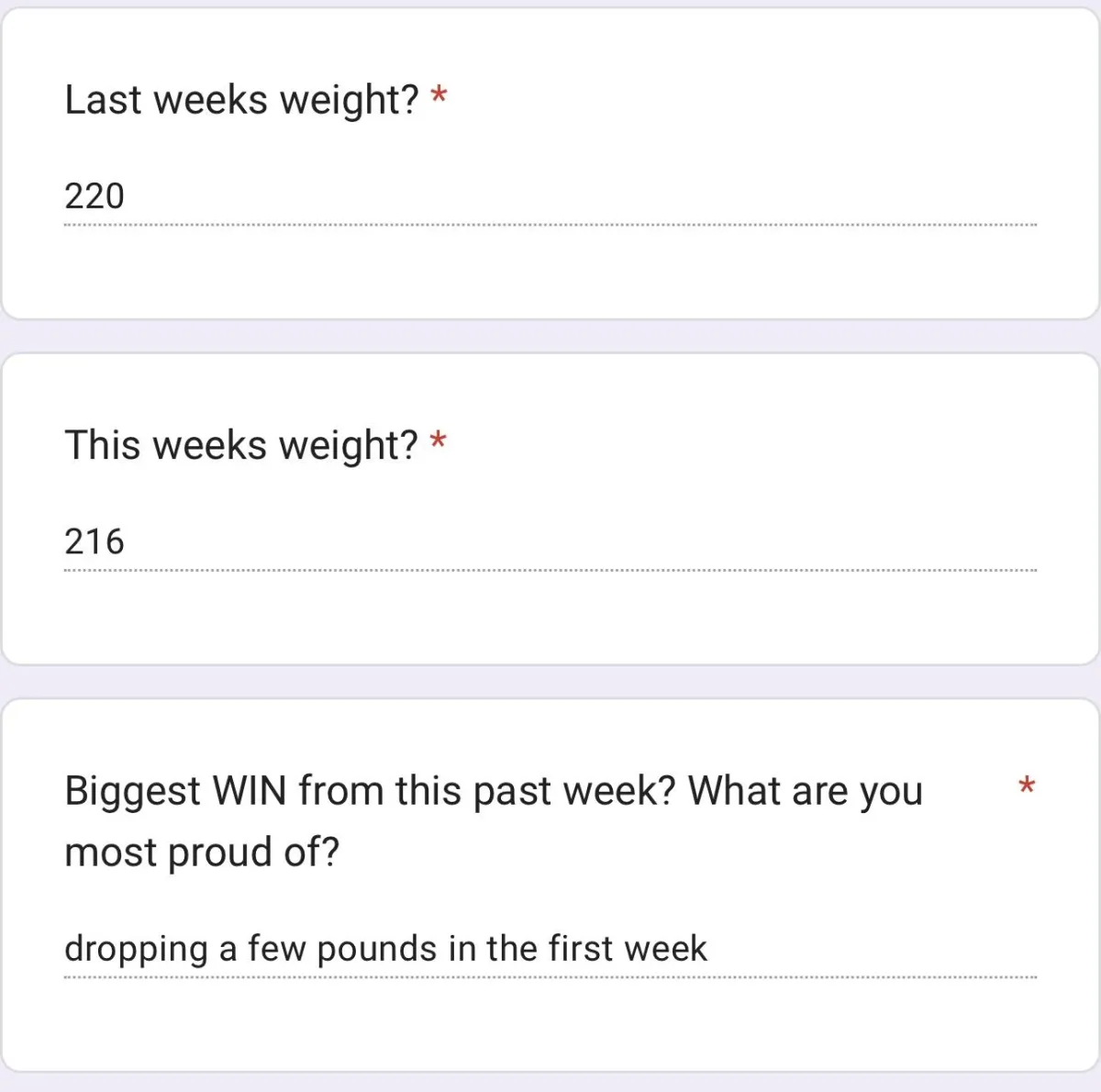Click lavender gap between second and third cards
1101x1092 pixels.
[x=550, y=682]
